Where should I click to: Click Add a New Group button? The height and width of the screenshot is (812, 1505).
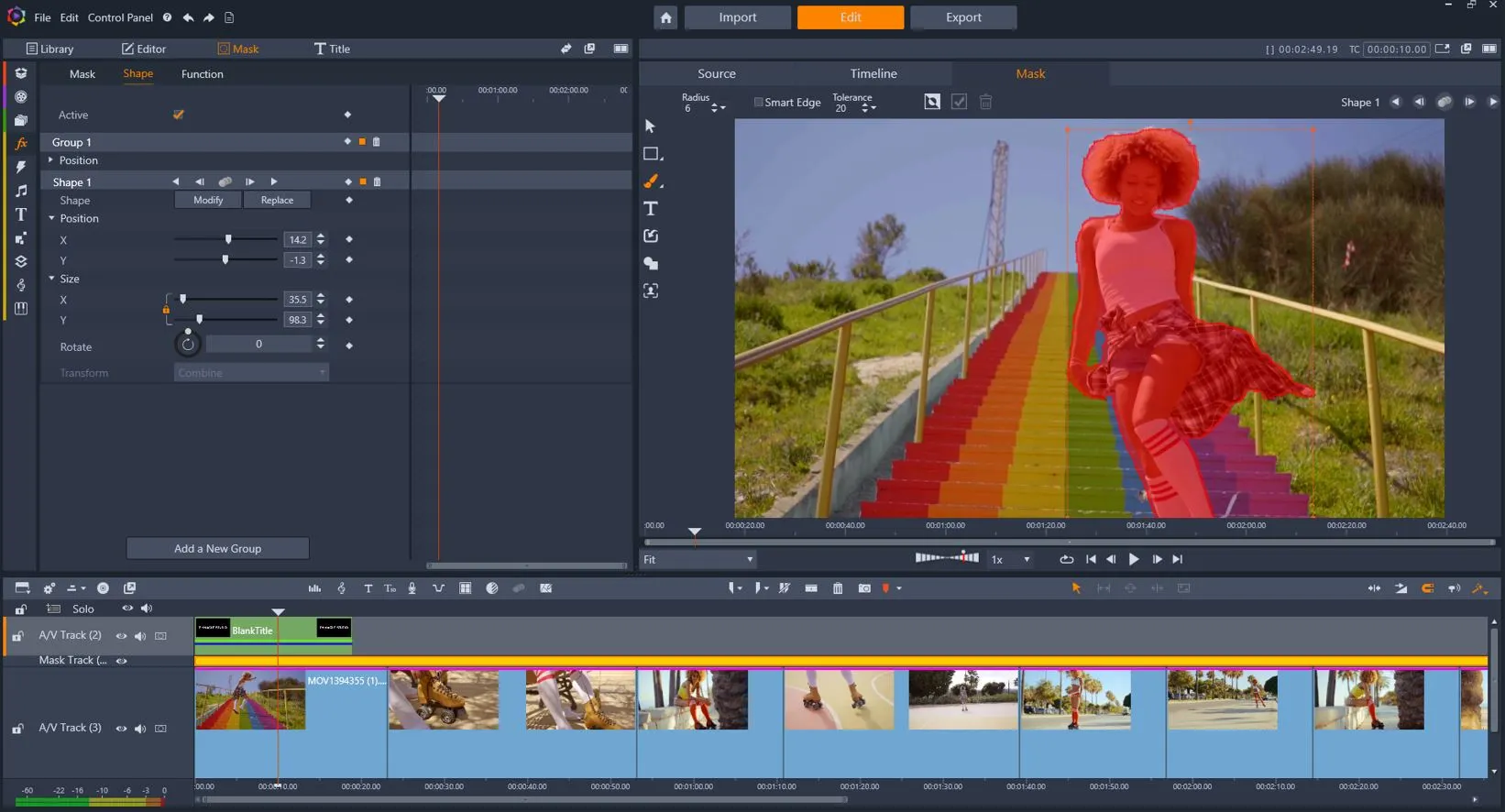[217, 548]
